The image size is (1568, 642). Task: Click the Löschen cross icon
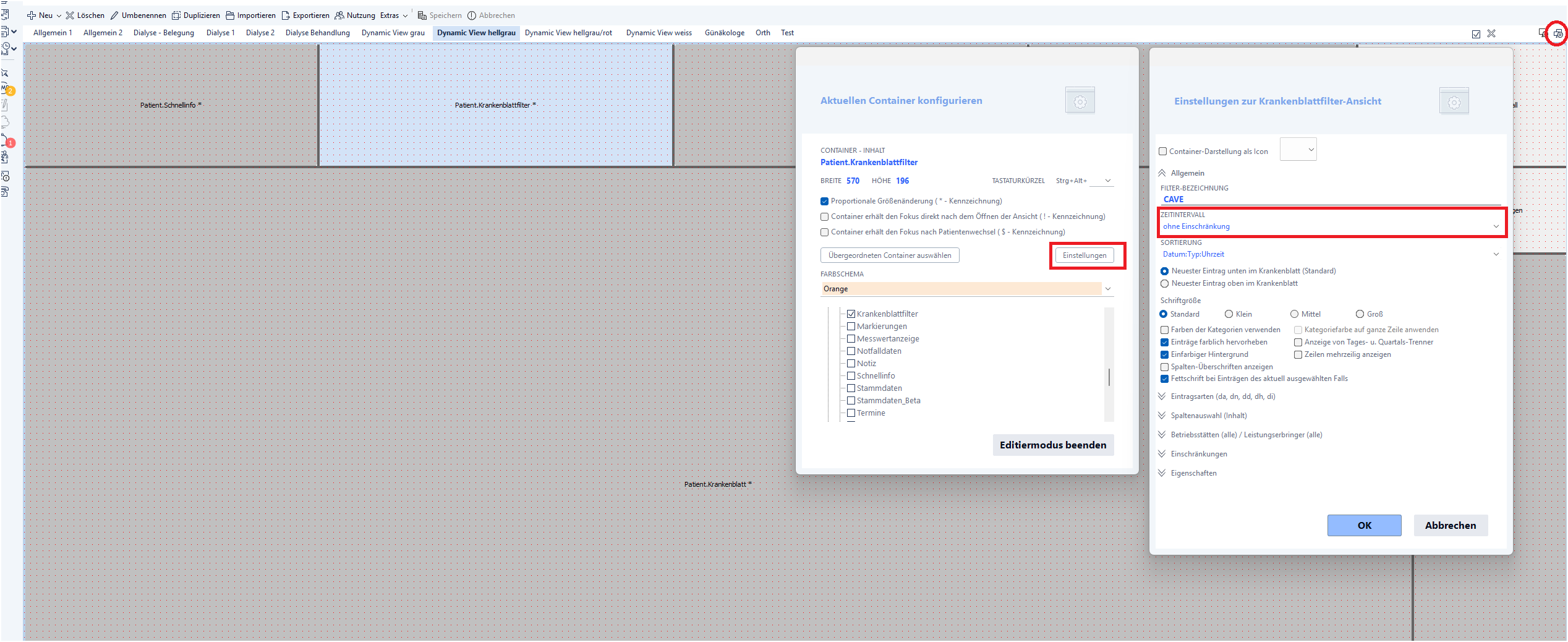click(70, 15)
